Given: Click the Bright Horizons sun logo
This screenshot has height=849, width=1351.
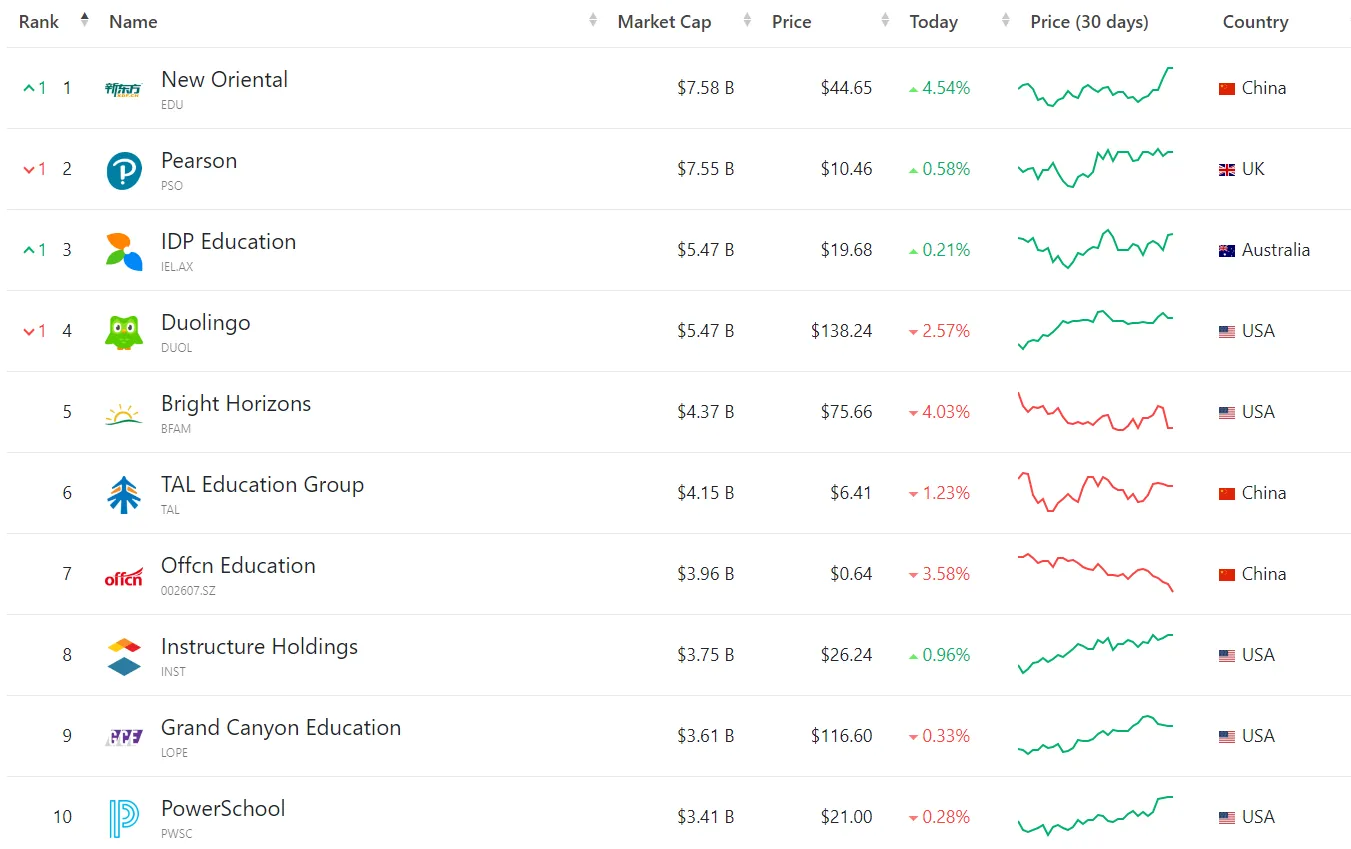Looking at the screenshot, I should [x=124, y=414].
